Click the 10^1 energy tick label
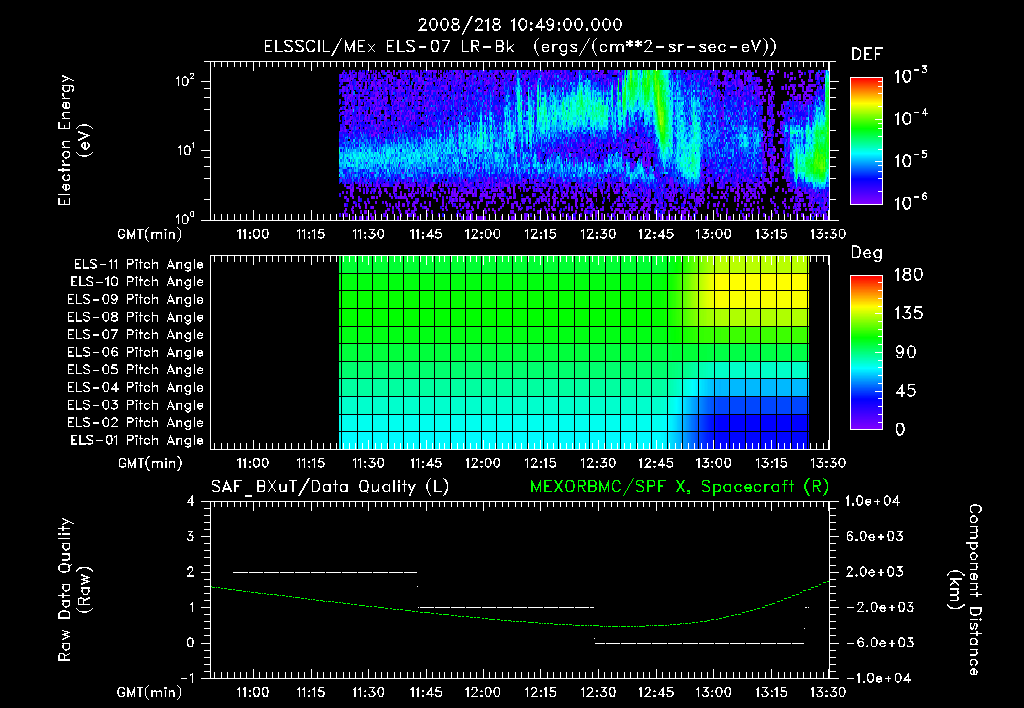 (185, 150)
